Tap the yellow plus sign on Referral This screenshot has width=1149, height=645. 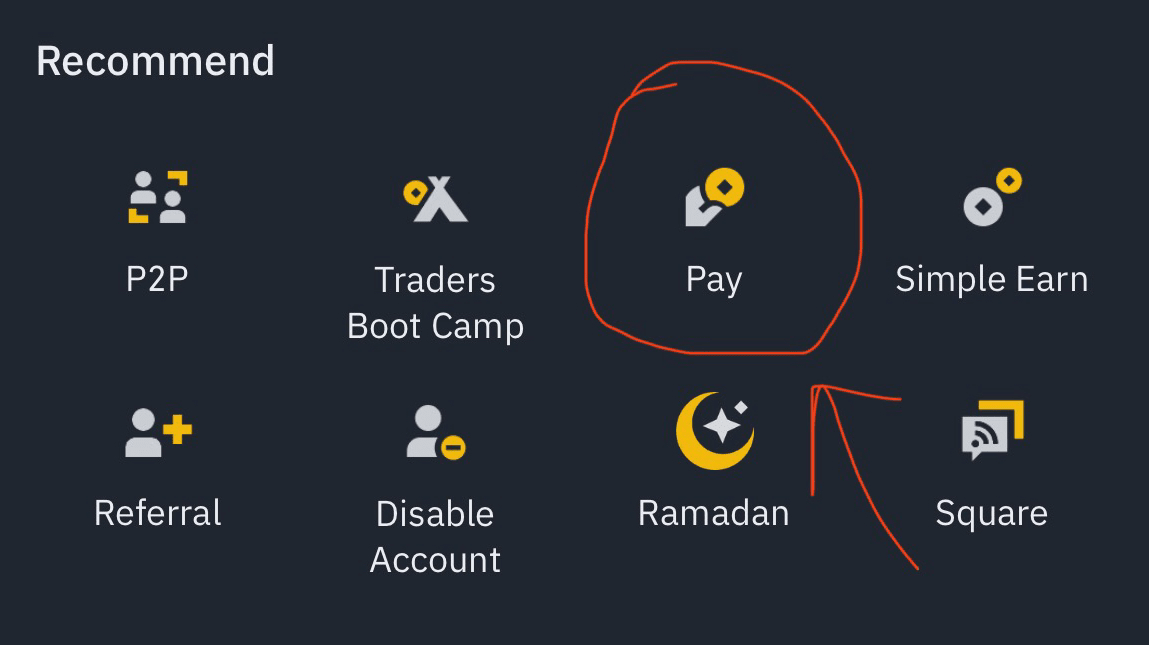177,430
